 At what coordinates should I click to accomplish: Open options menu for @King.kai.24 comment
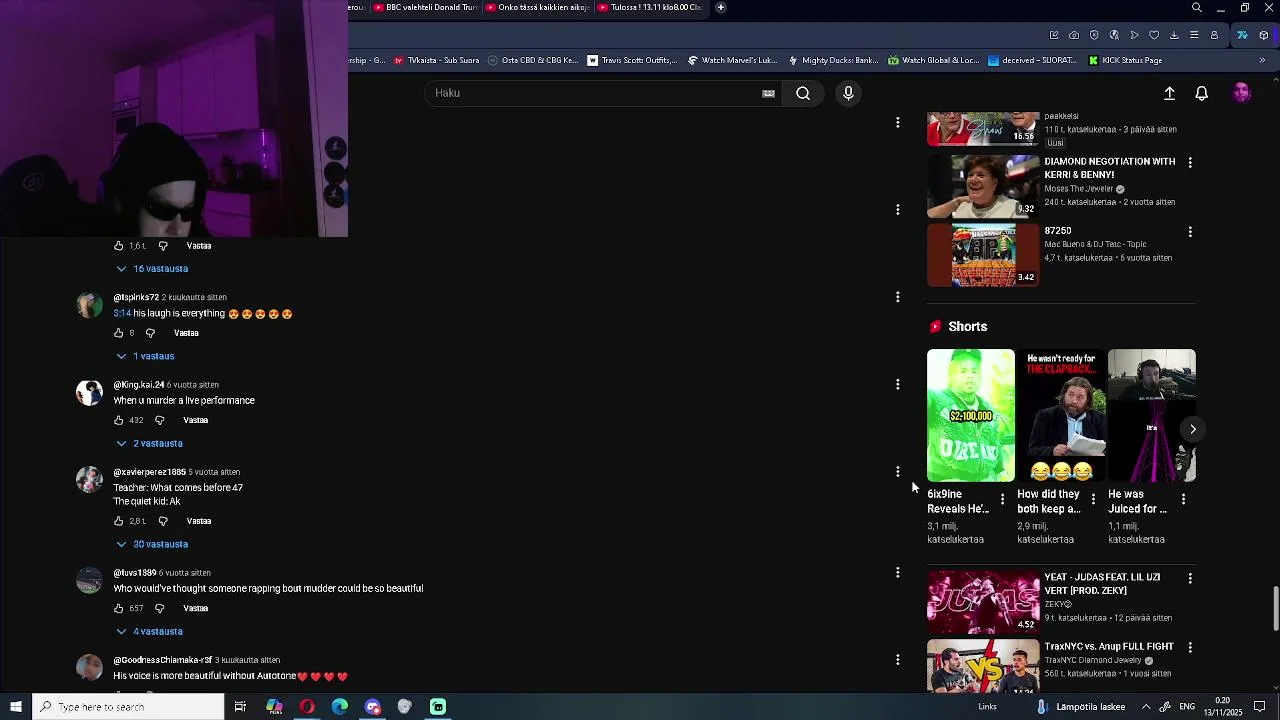coord(898,384)
